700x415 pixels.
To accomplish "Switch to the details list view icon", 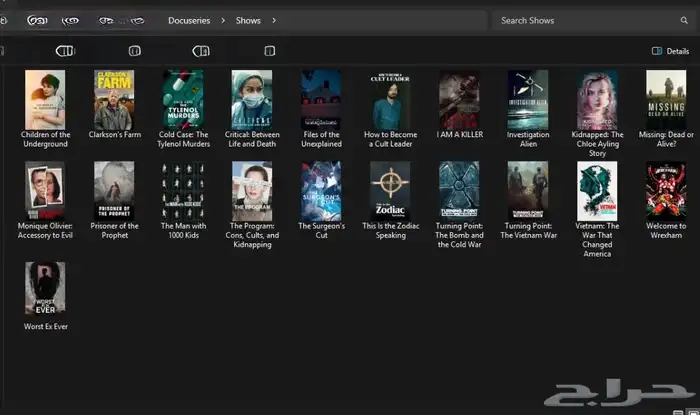I will point(678,412).
